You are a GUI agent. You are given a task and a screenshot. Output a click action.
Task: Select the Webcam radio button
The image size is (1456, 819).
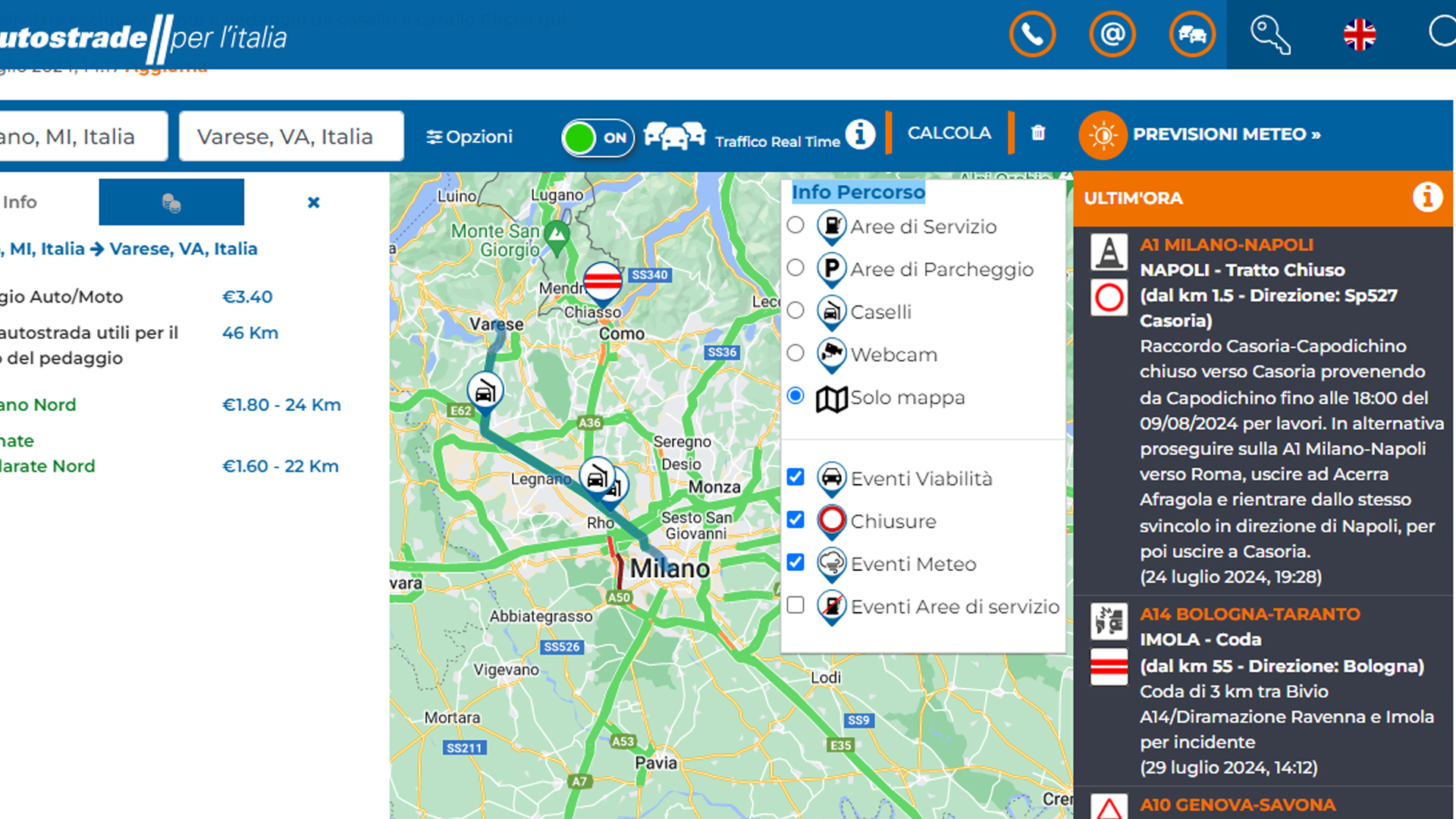point(795,353)
